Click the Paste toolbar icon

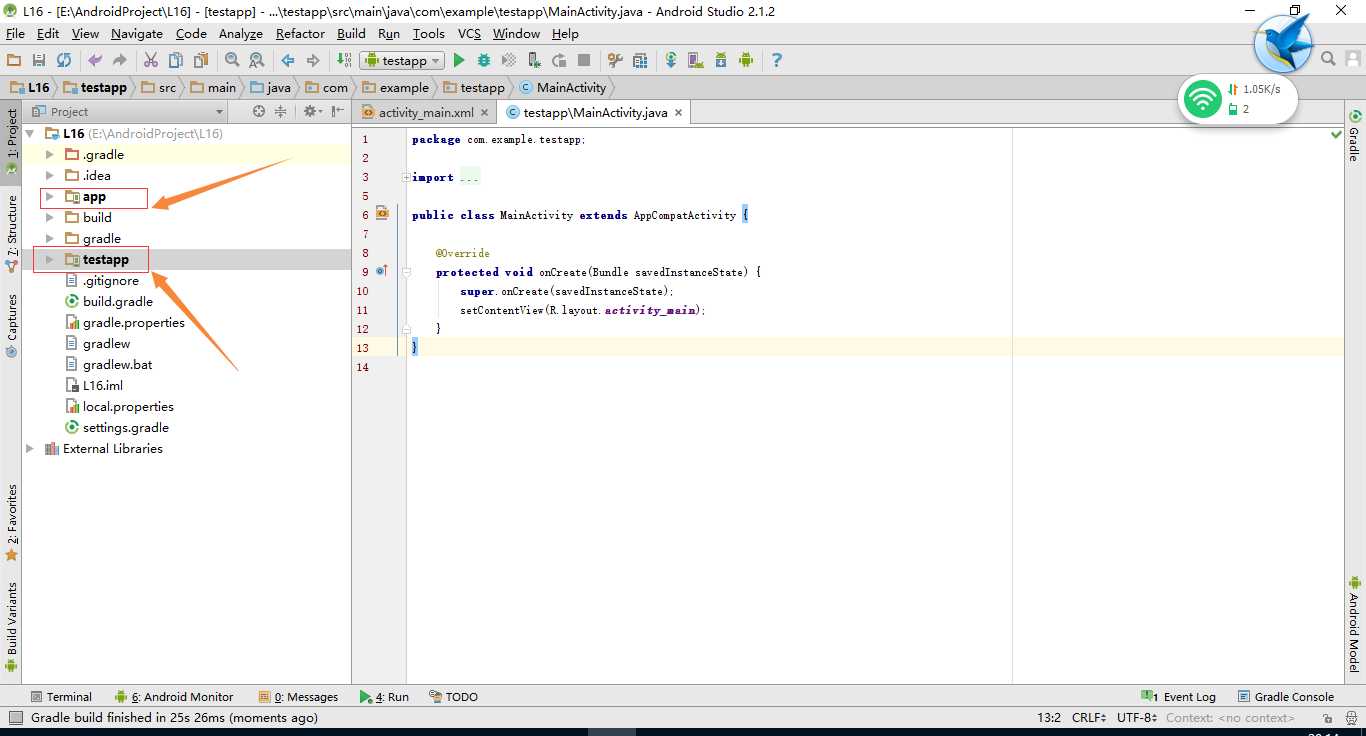201,60
